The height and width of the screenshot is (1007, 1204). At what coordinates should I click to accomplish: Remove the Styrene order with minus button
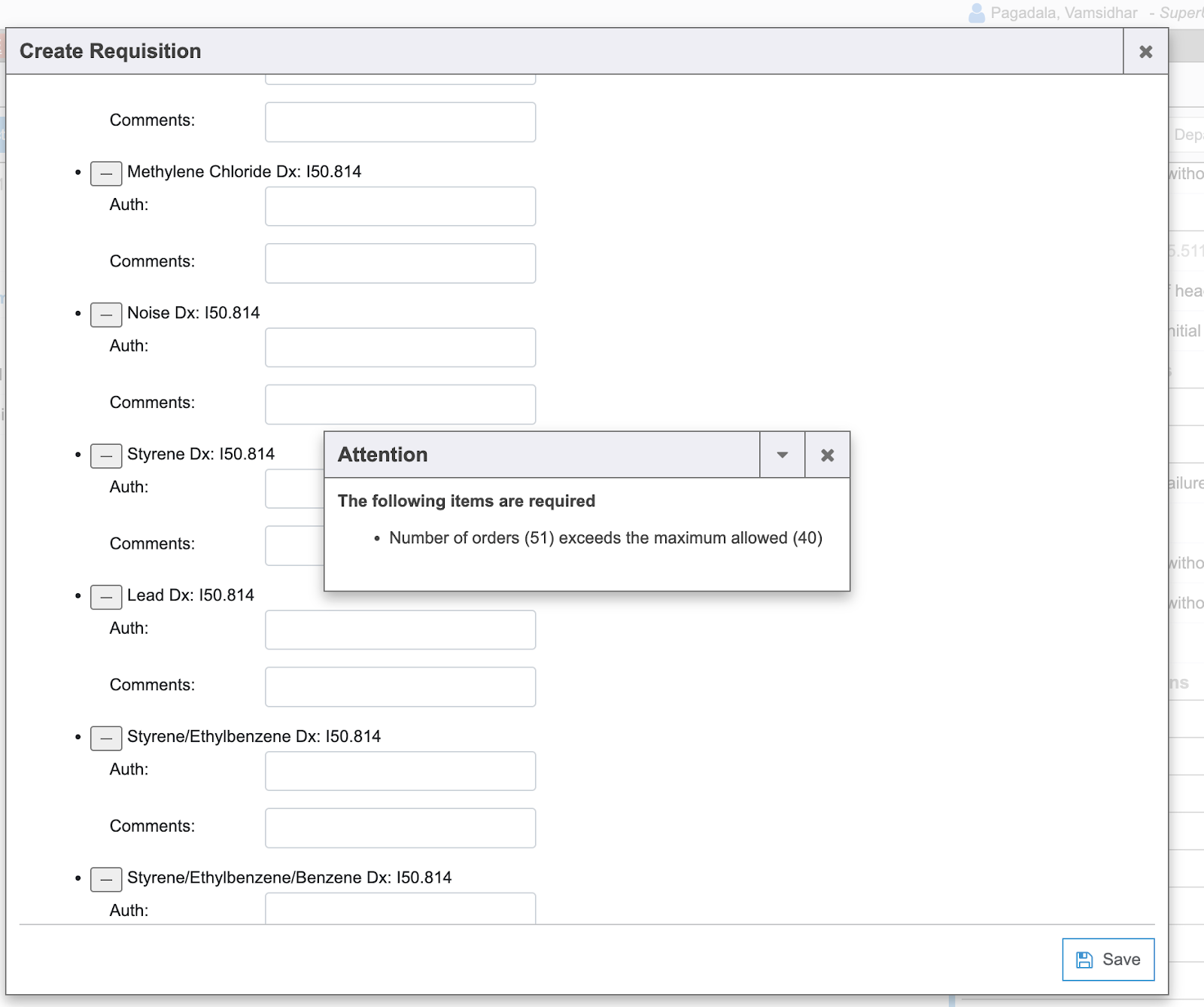click(x=106, y=456)
